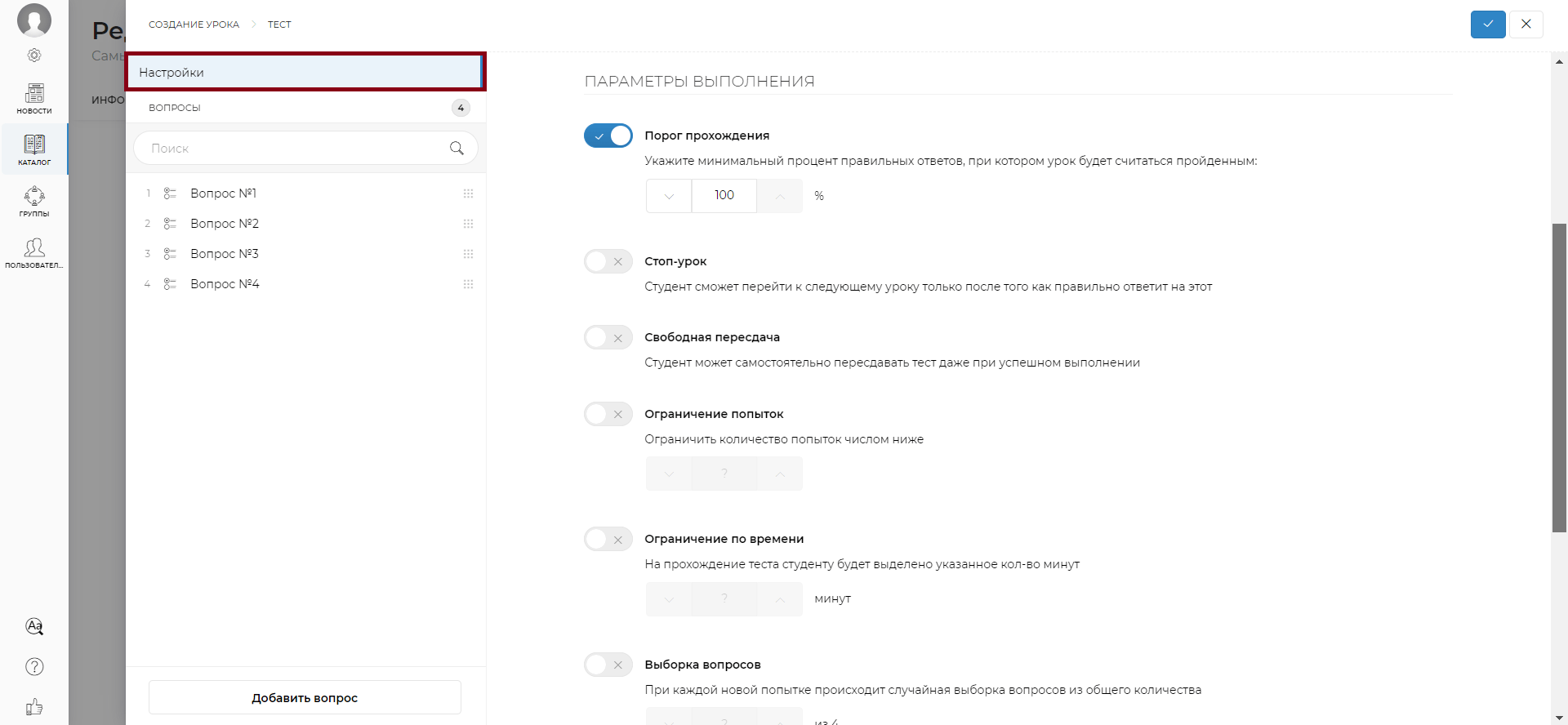
Task: Click the Поиск search field
Action: (x=305, y=148)
